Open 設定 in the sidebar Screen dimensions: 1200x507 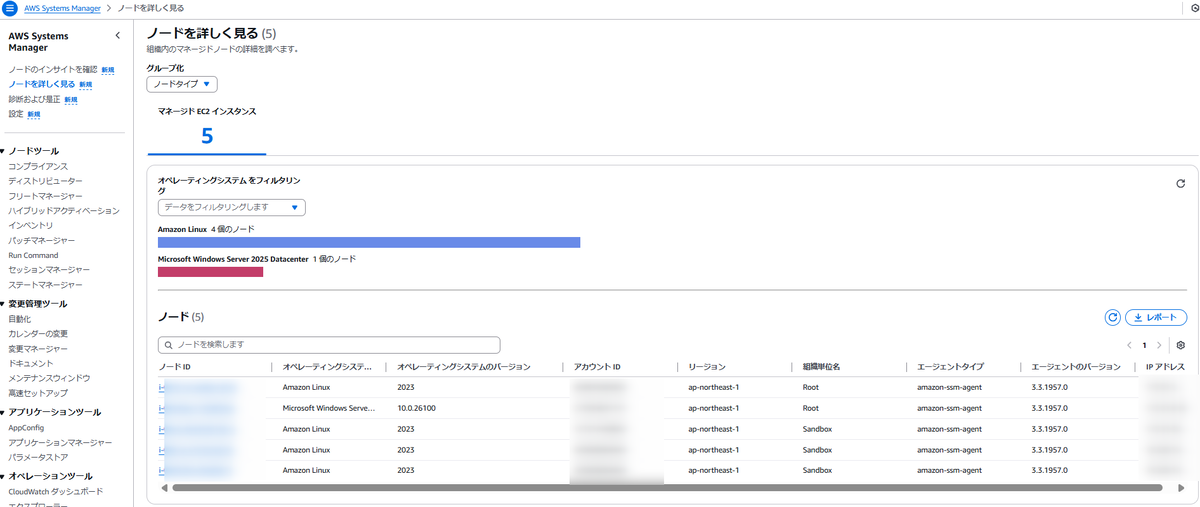pos(16,114)
